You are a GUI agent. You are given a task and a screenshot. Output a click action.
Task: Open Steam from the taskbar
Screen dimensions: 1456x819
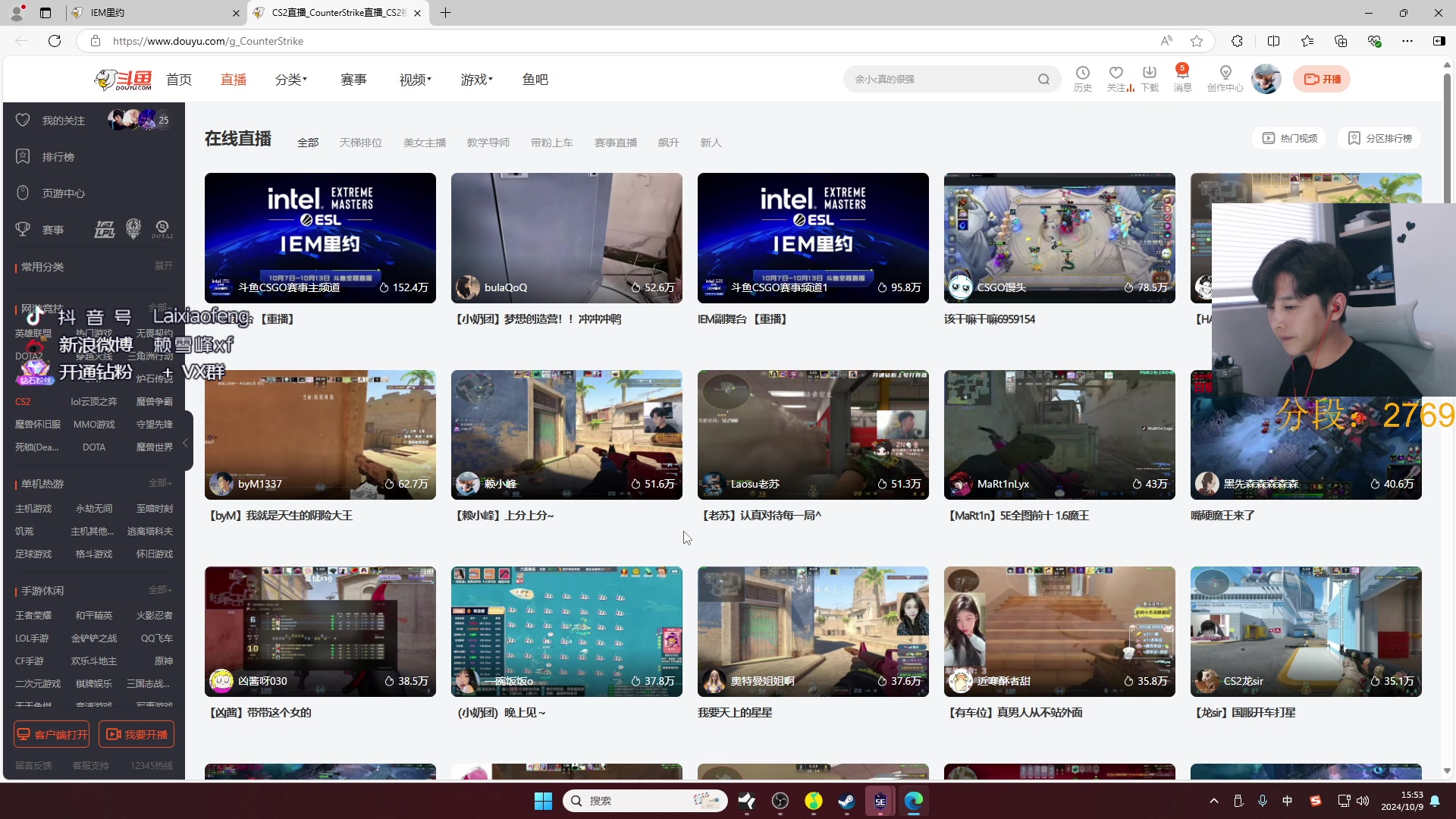[846, 801]
